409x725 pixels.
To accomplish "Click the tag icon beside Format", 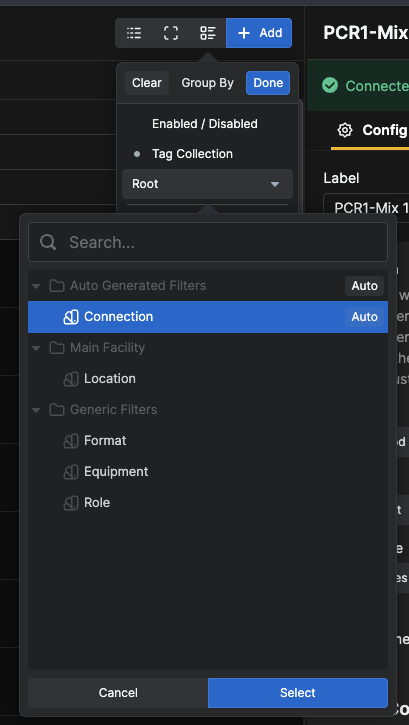I will [71, 441].
